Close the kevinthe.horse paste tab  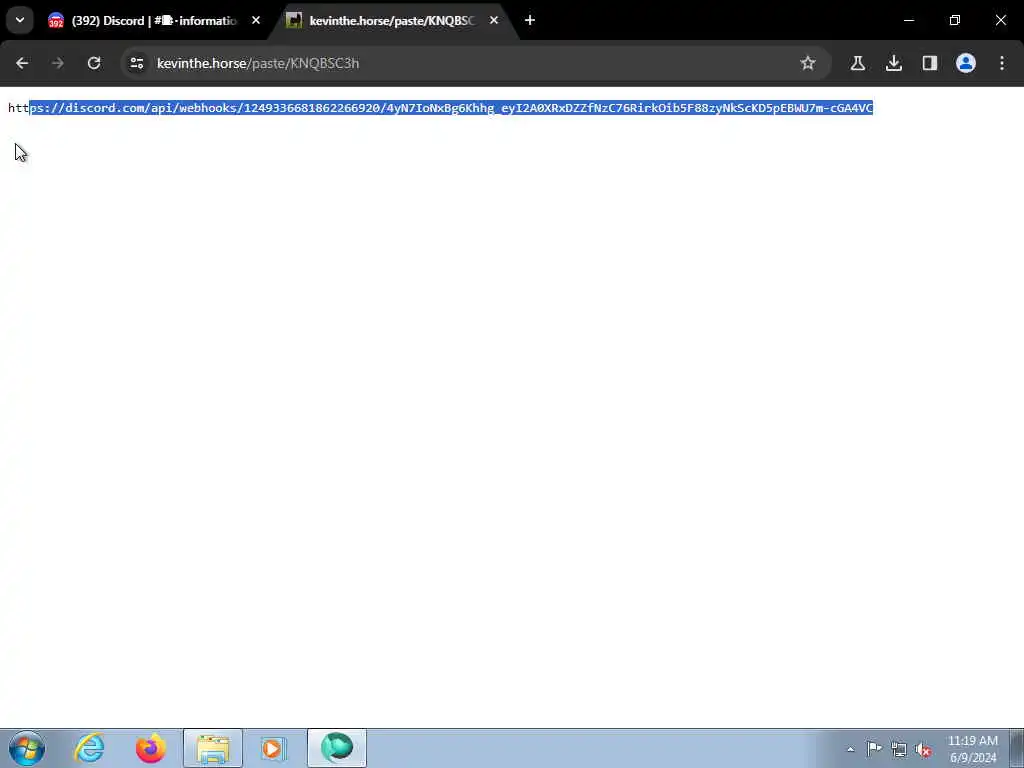point(494,20)
